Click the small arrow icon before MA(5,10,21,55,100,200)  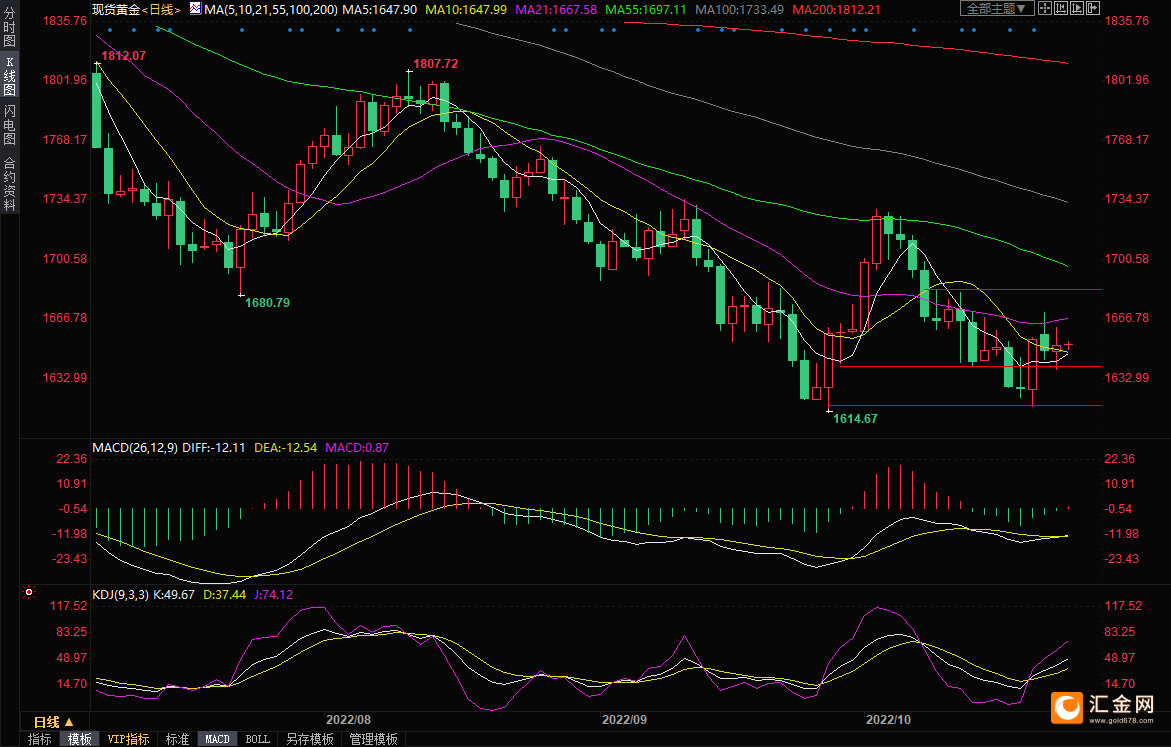pos(196,9)
